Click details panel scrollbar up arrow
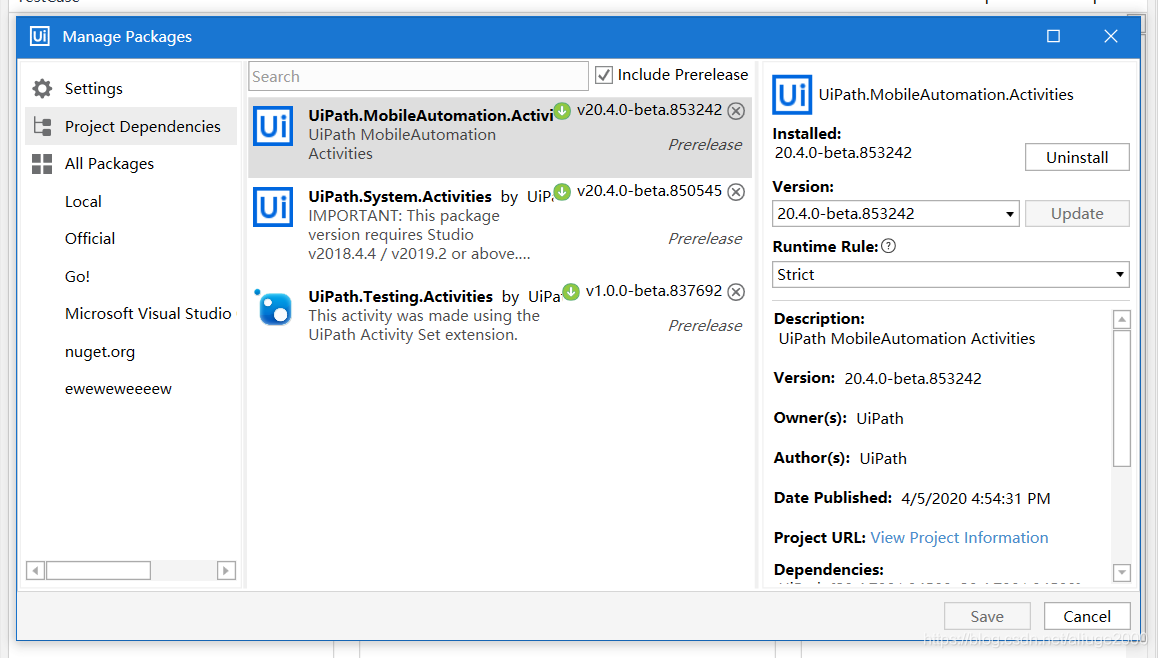The image size is (1158, 658). 1122,319
